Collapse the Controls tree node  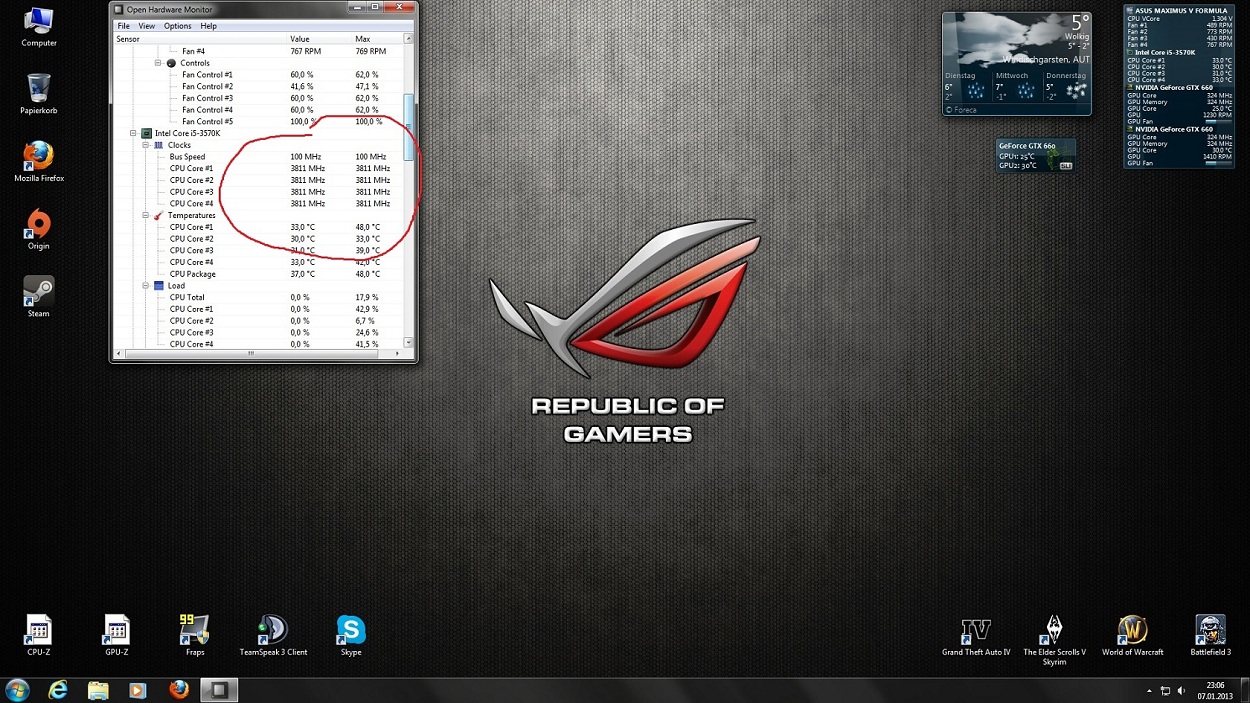(x=158, y=63)
